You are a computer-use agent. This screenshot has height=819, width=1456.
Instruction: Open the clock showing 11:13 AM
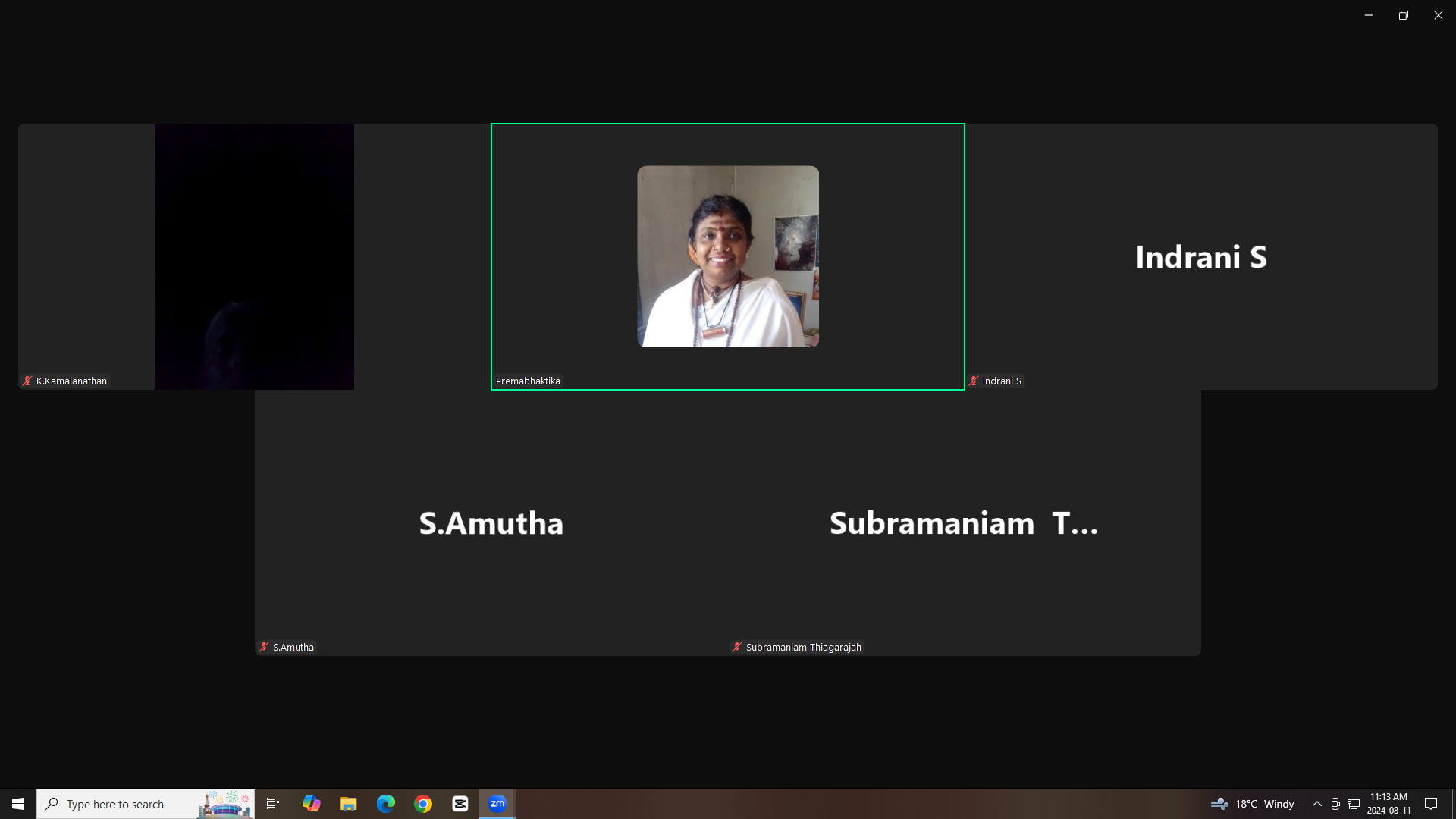pos(1389,804)
